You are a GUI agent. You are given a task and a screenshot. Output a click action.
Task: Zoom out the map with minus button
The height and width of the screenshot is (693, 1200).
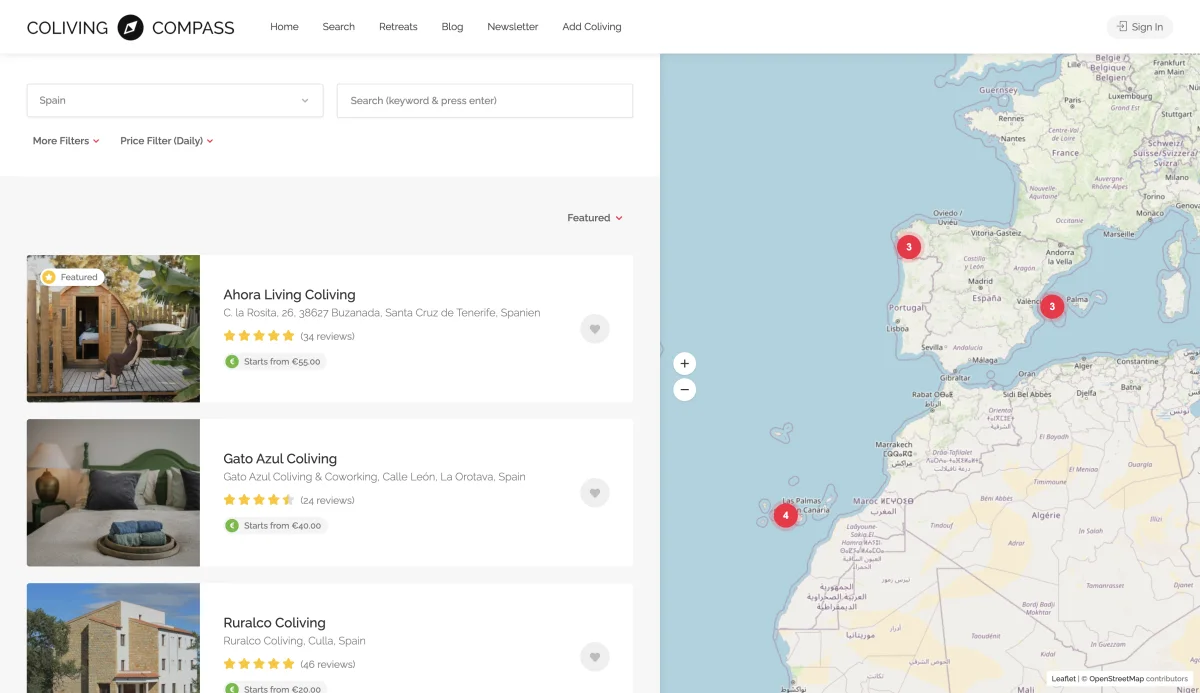click(x=685, y=390)
